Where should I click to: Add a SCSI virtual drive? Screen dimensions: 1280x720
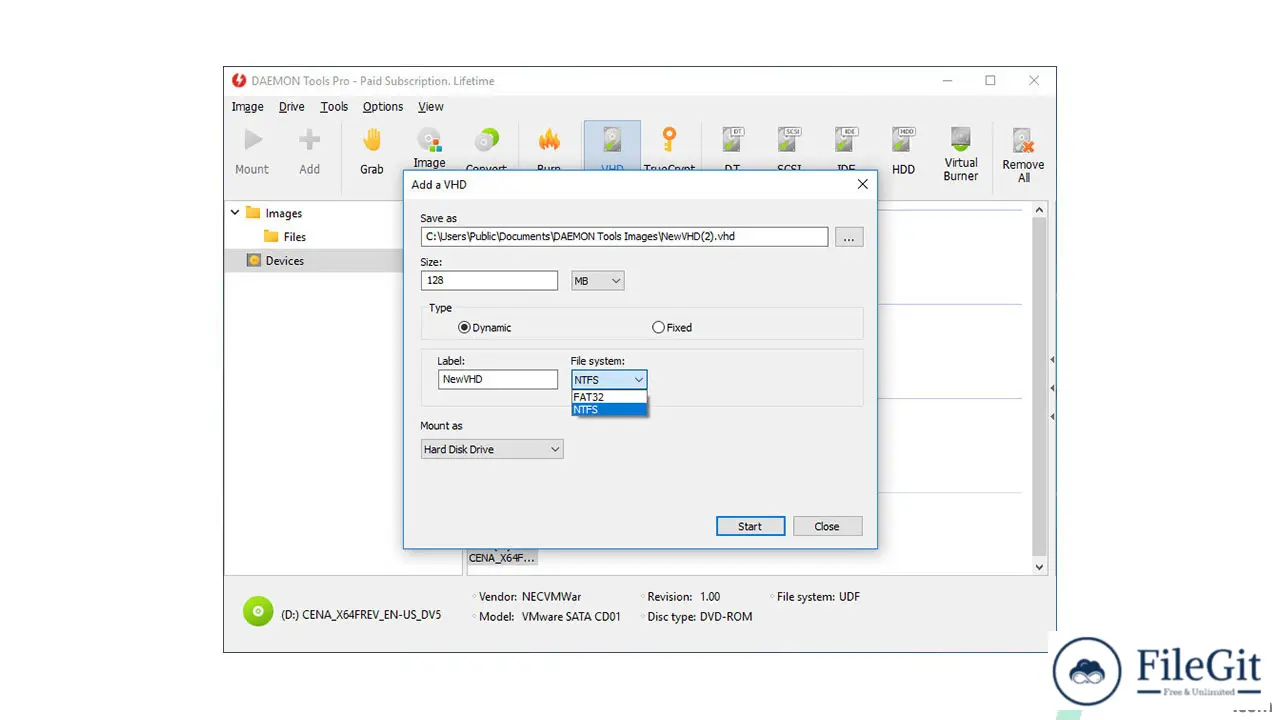[789, 140]
